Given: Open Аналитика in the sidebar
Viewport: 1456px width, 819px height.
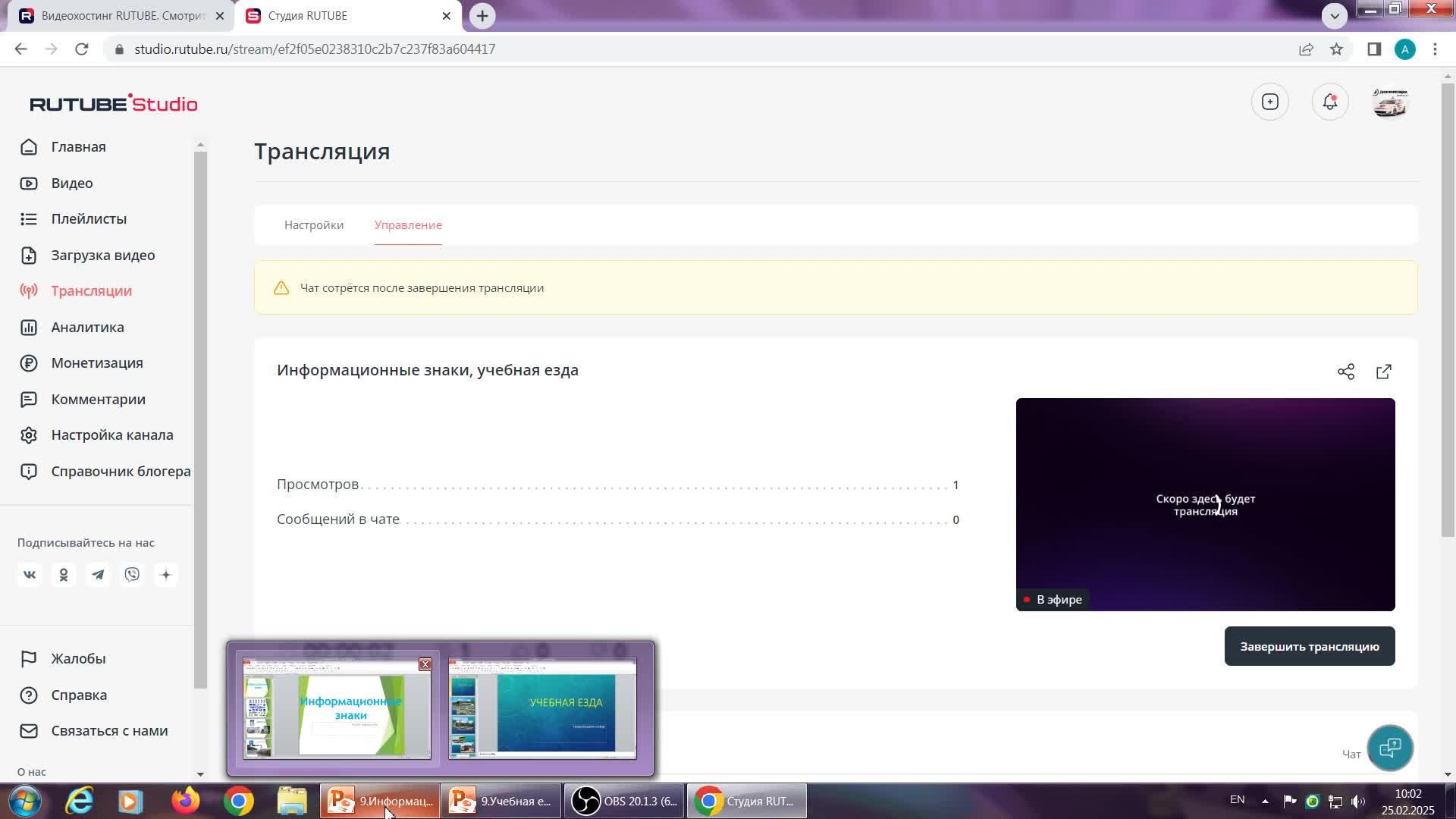Looking at the screenshot, I should [x=87, y=327].
